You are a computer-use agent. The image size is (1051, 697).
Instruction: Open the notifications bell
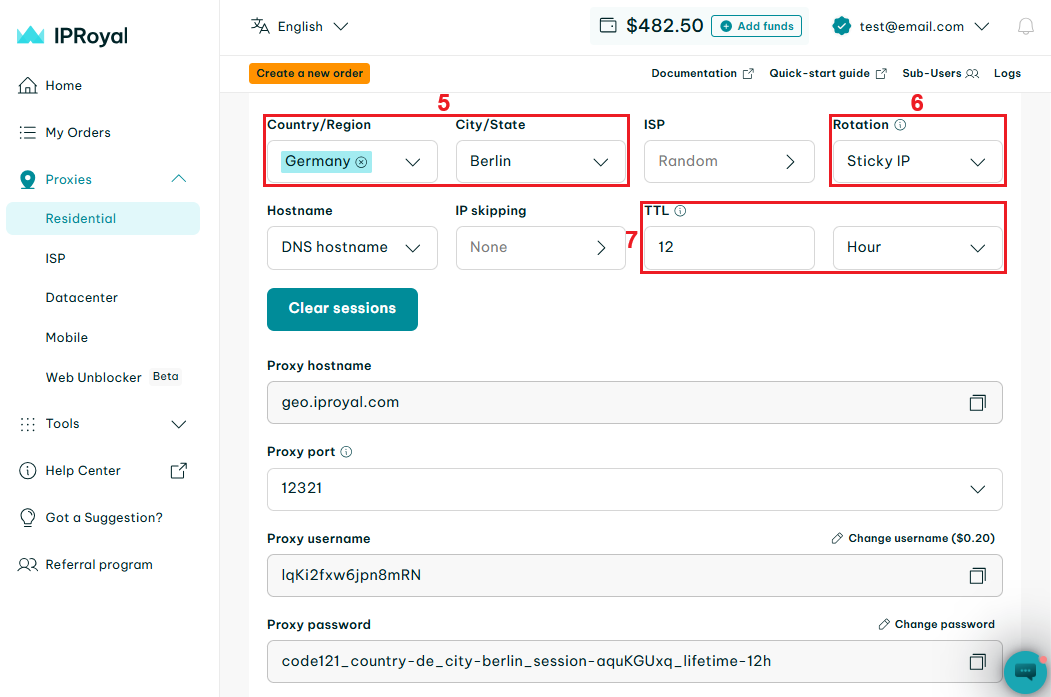click(x=1026, y=26)
